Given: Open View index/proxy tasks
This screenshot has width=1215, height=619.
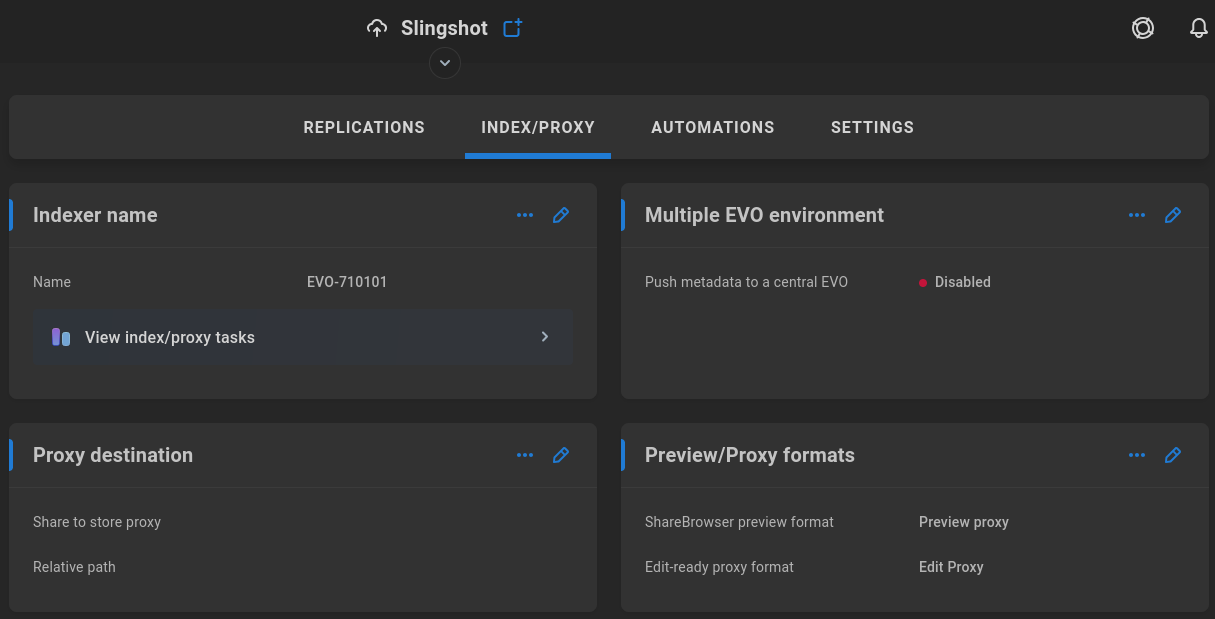Looking at the screenshot, I should pyautogui.click(x=303, y=337).
